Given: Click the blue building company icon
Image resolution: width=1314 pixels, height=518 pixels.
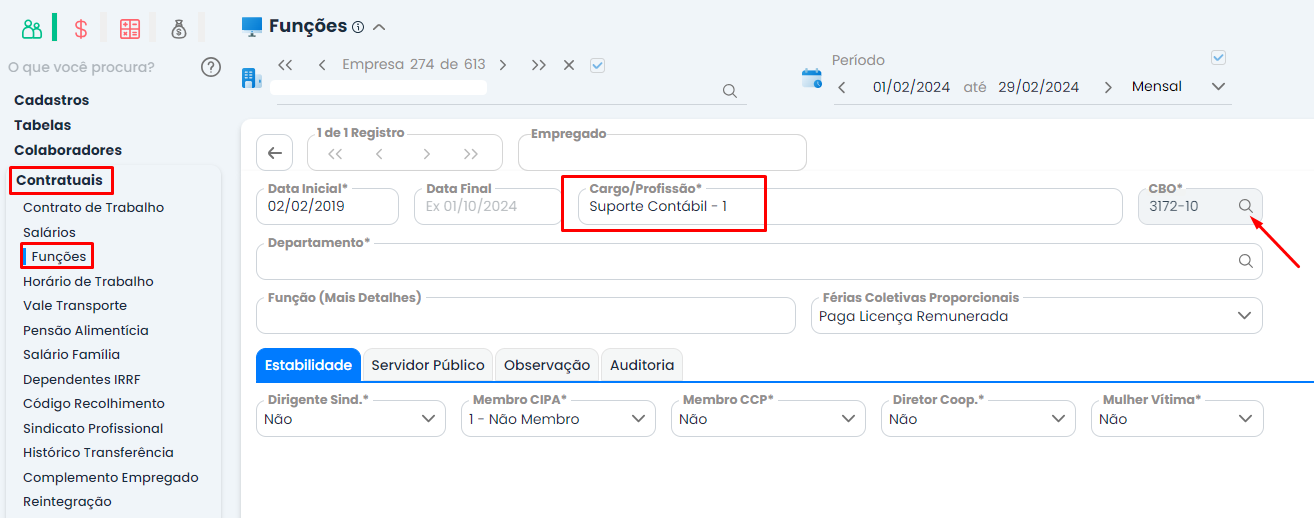Looking at the screenshot, I should pos(252,78).
